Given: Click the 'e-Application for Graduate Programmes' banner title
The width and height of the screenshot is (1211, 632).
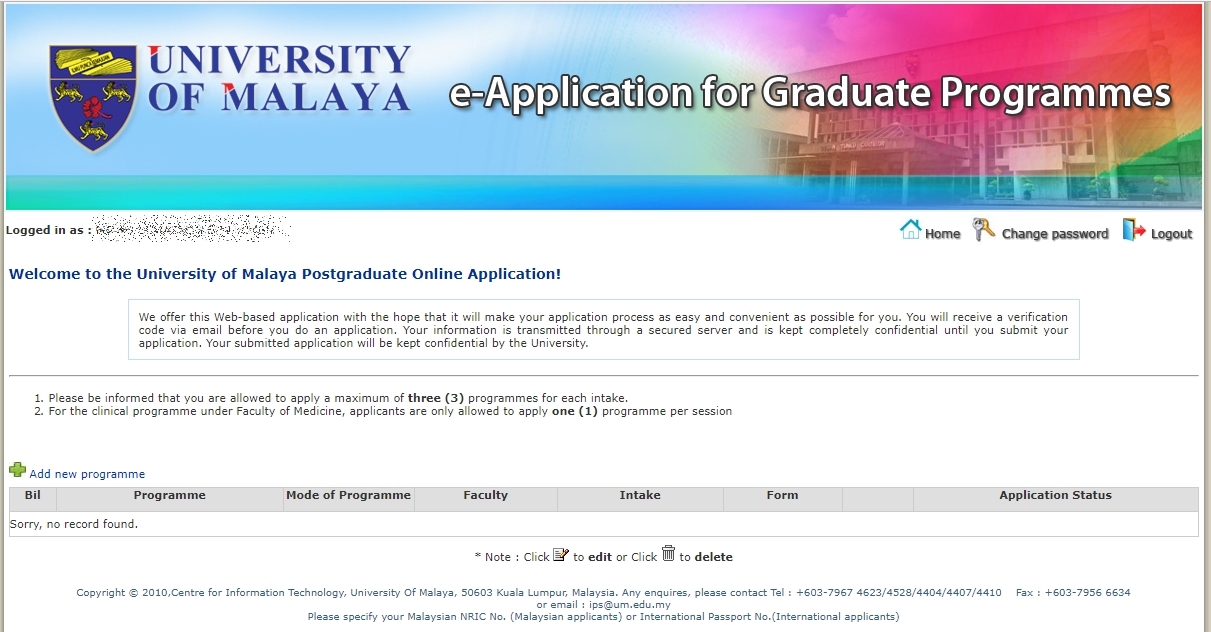Looking at the screenshot, I should 810,93.
